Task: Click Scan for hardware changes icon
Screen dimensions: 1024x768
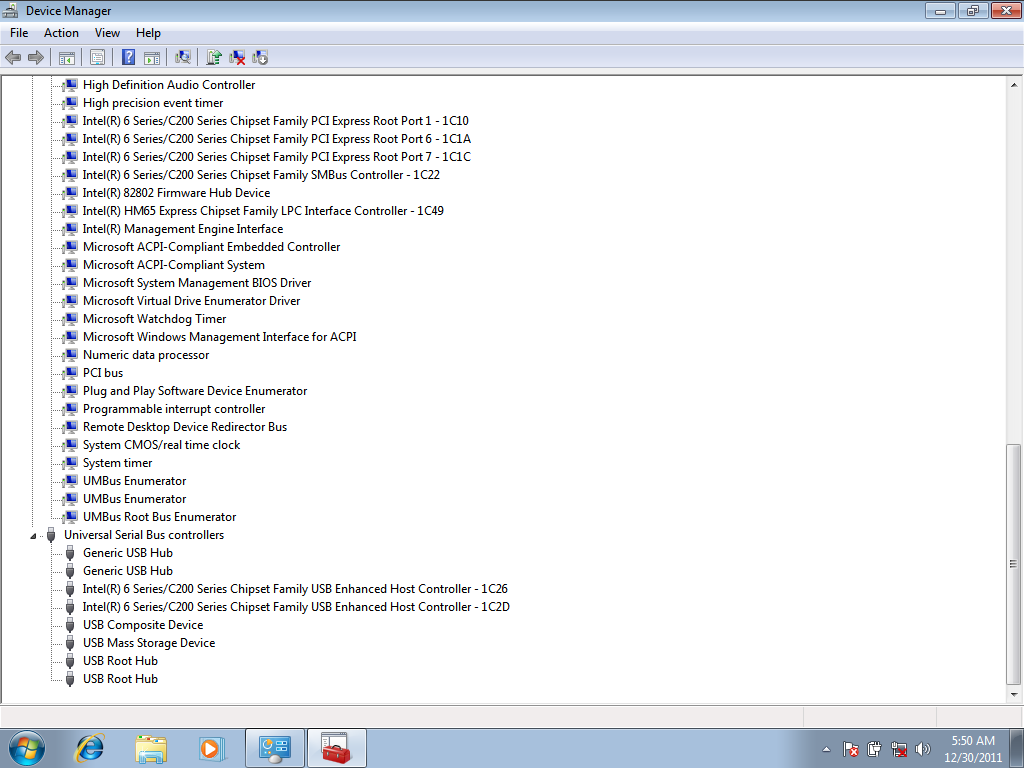Action: 183,57
